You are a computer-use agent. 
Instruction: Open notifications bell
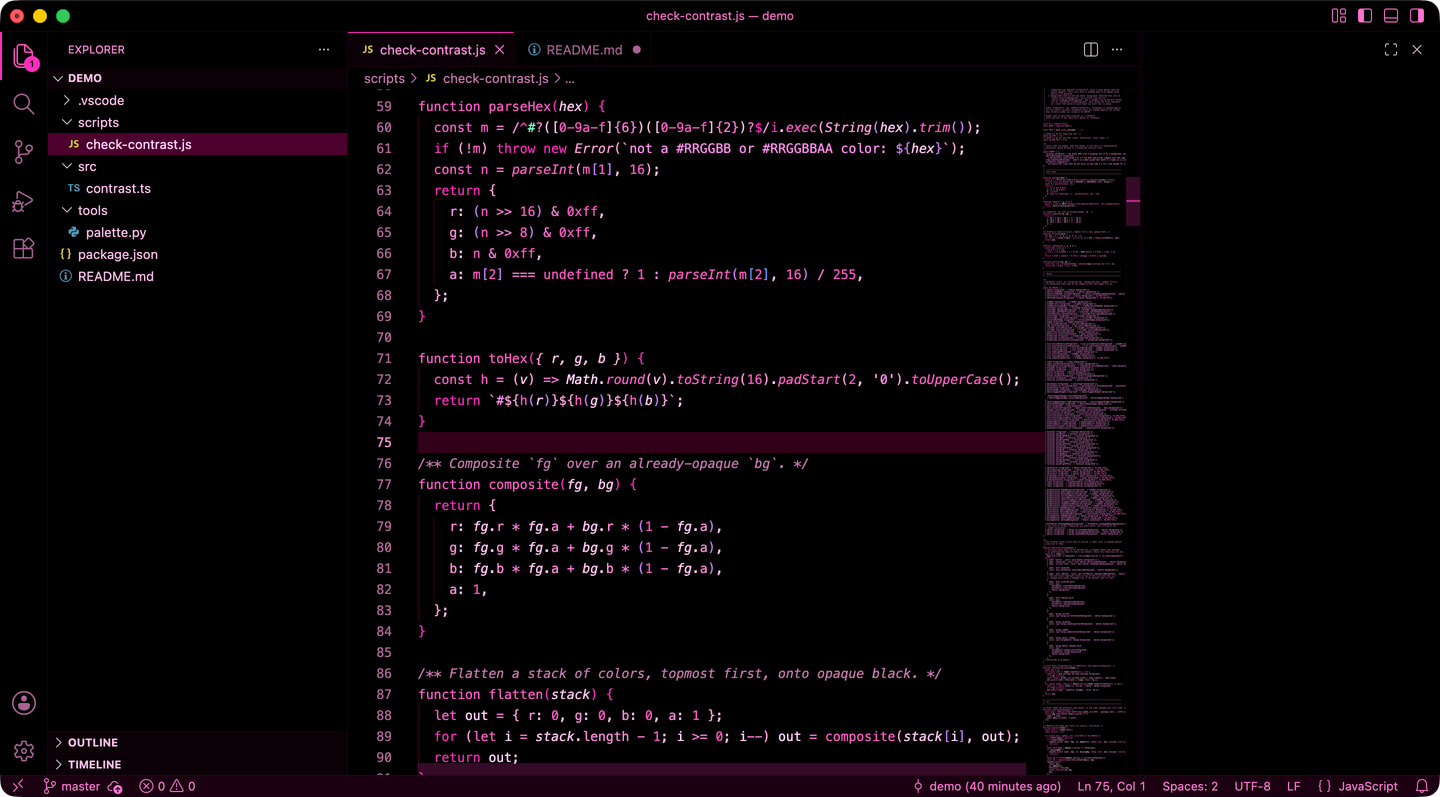tap(1422, 786)
